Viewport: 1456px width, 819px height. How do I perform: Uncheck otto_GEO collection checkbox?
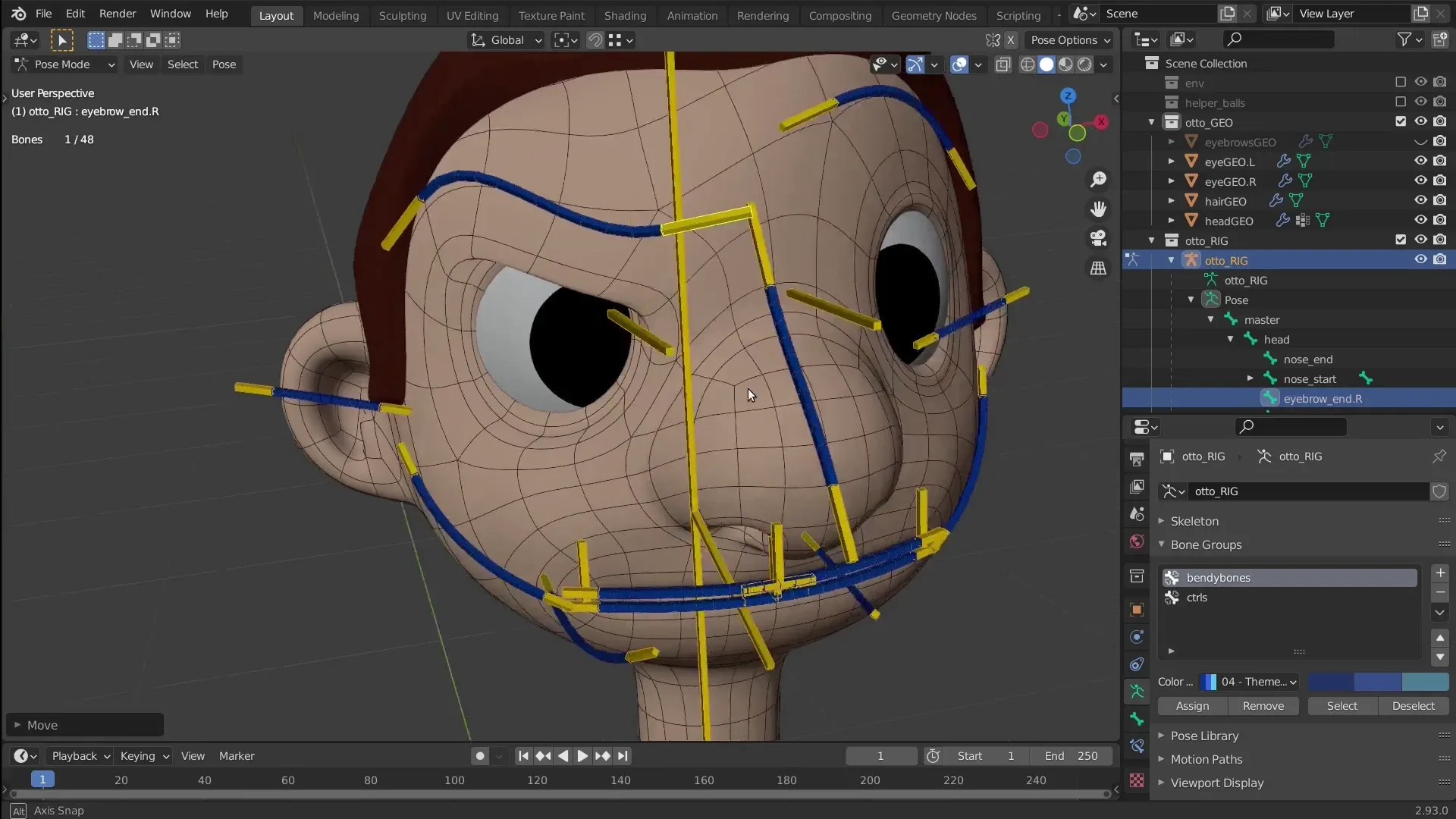point(1401,122)
